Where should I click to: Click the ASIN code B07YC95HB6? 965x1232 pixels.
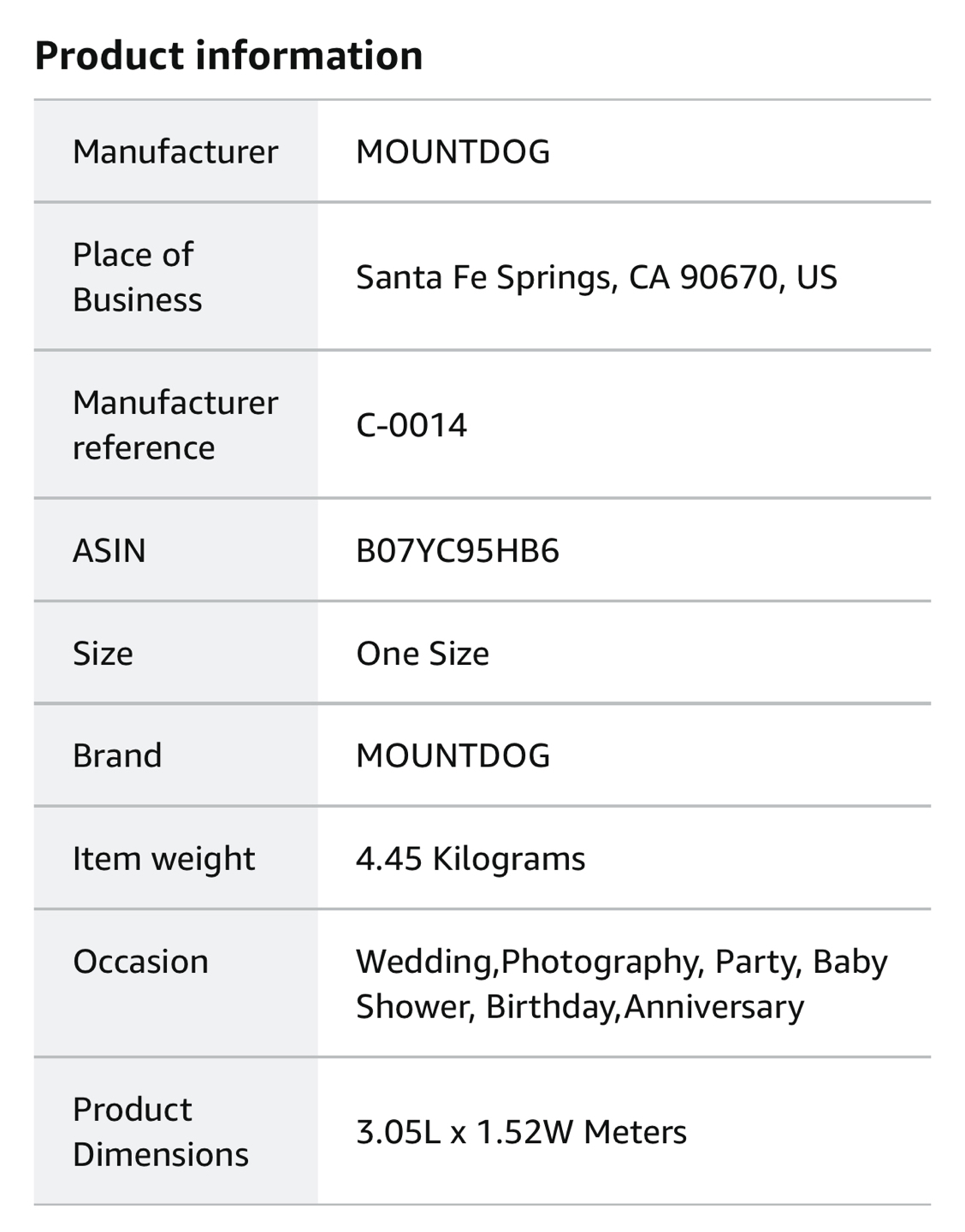coord(458,549)
